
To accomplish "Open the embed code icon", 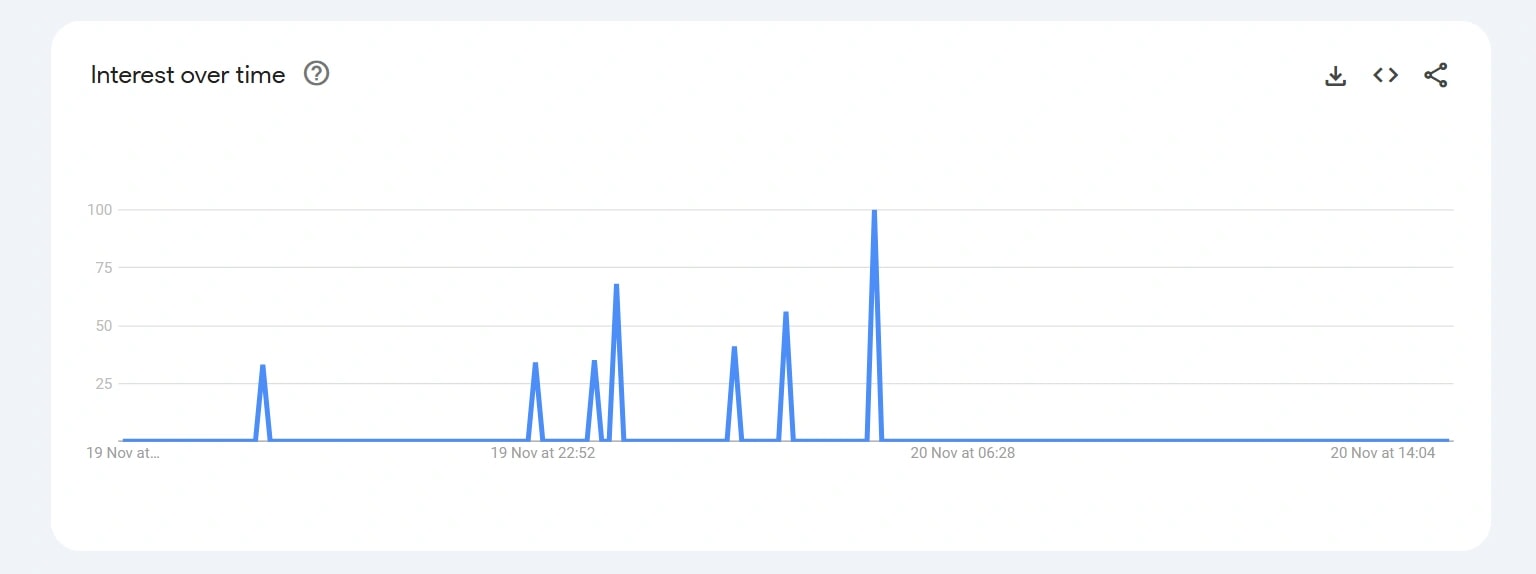I will click(1385, 75).
